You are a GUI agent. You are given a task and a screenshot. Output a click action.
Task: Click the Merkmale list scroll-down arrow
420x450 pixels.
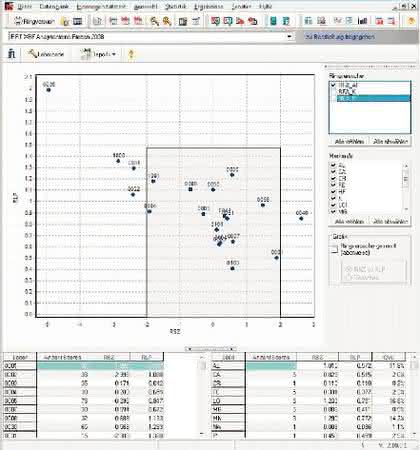click(406, 209)
